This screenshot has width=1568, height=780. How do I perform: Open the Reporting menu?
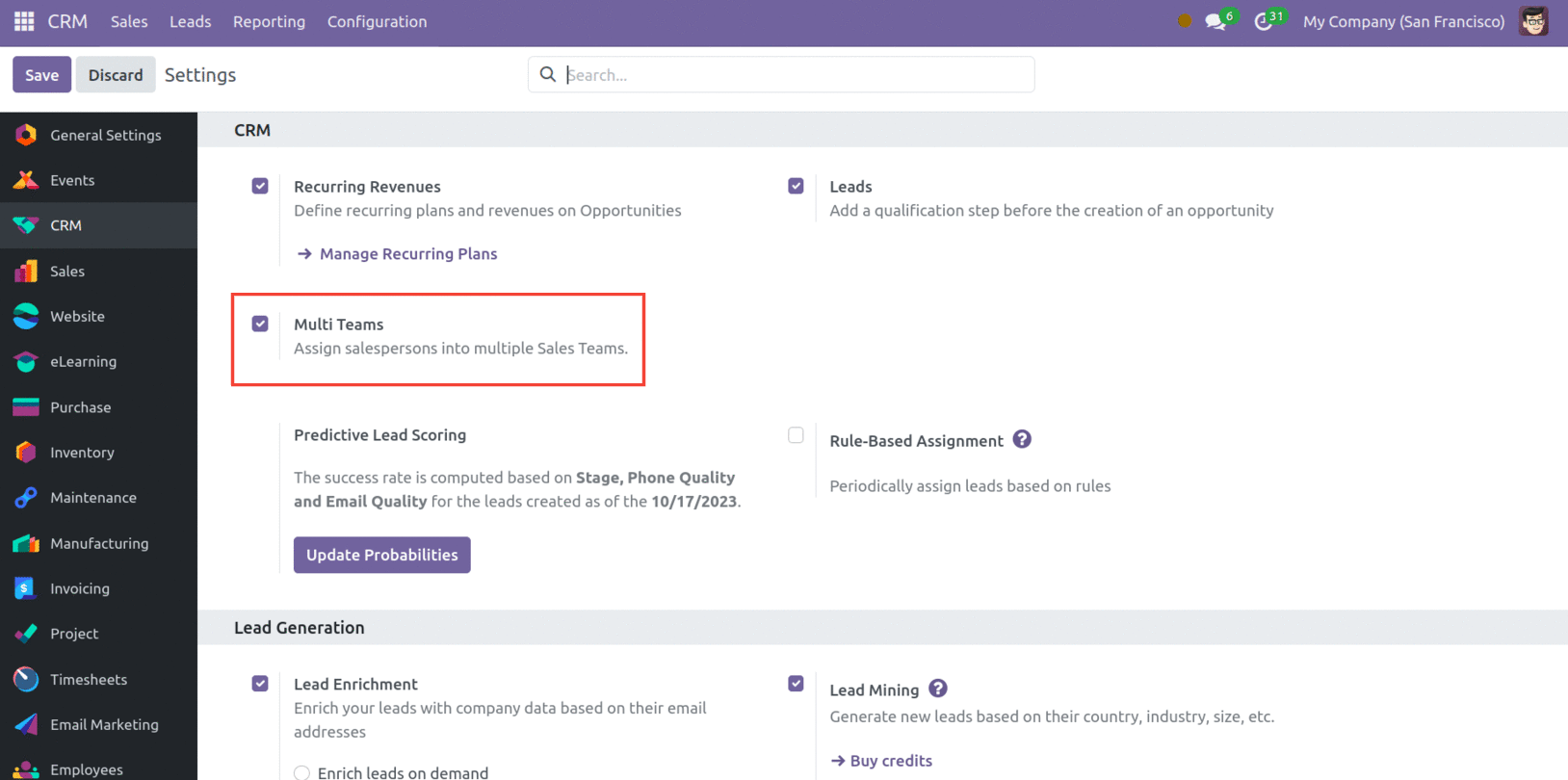269,21
